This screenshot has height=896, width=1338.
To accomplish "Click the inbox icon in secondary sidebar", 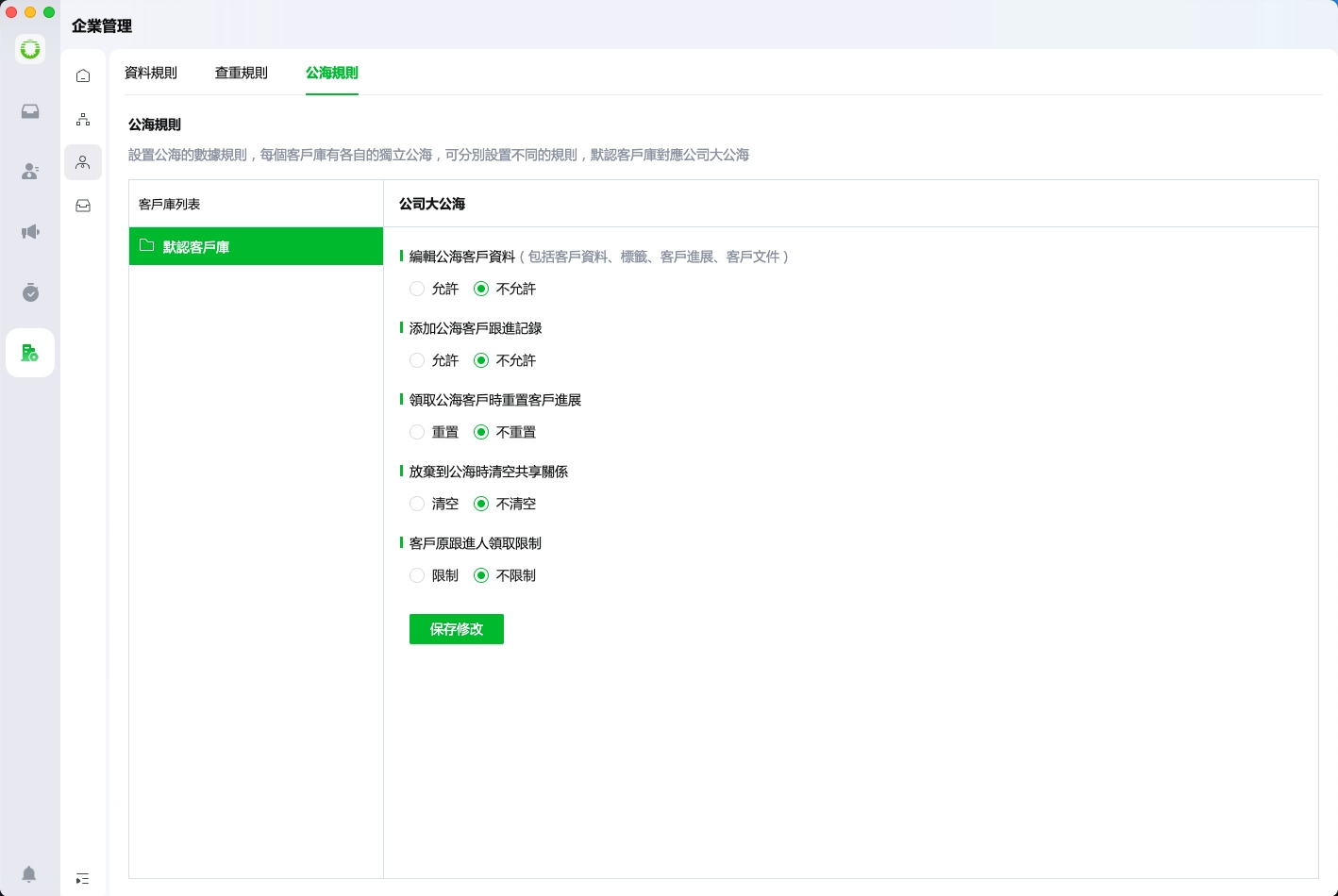I will [x=83, y=206].
